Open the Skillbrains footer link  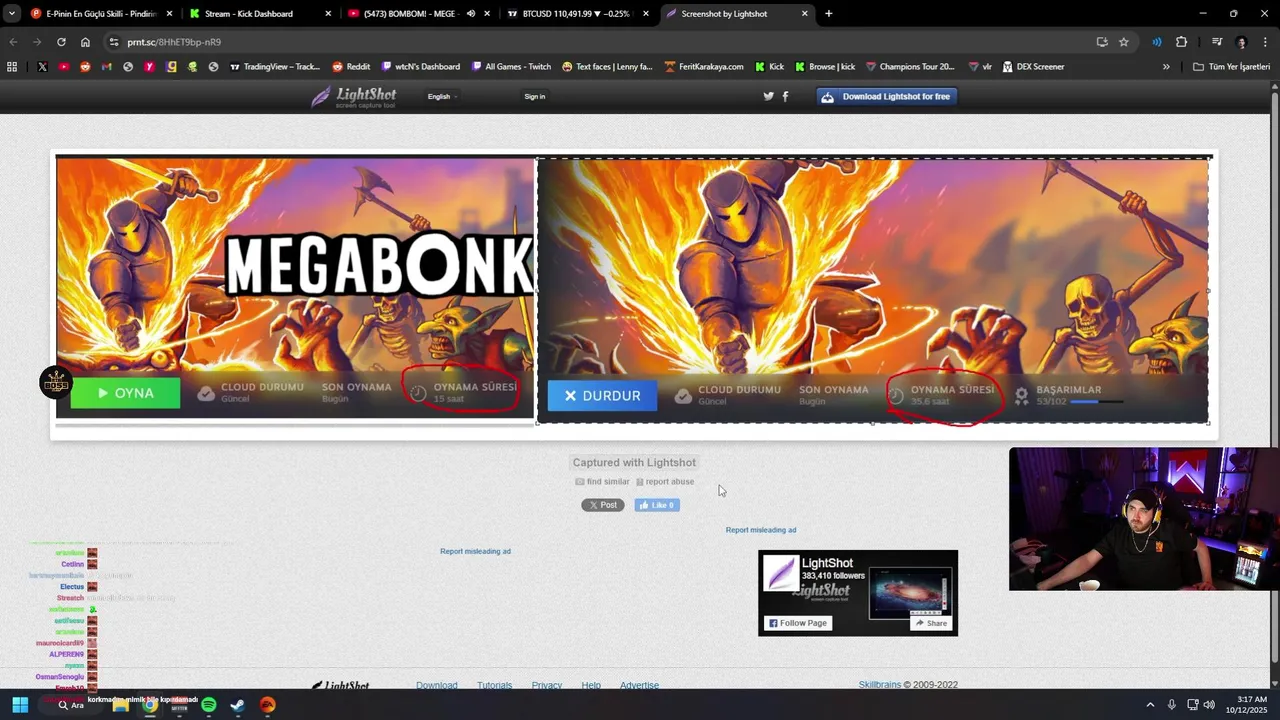point(880,685)
